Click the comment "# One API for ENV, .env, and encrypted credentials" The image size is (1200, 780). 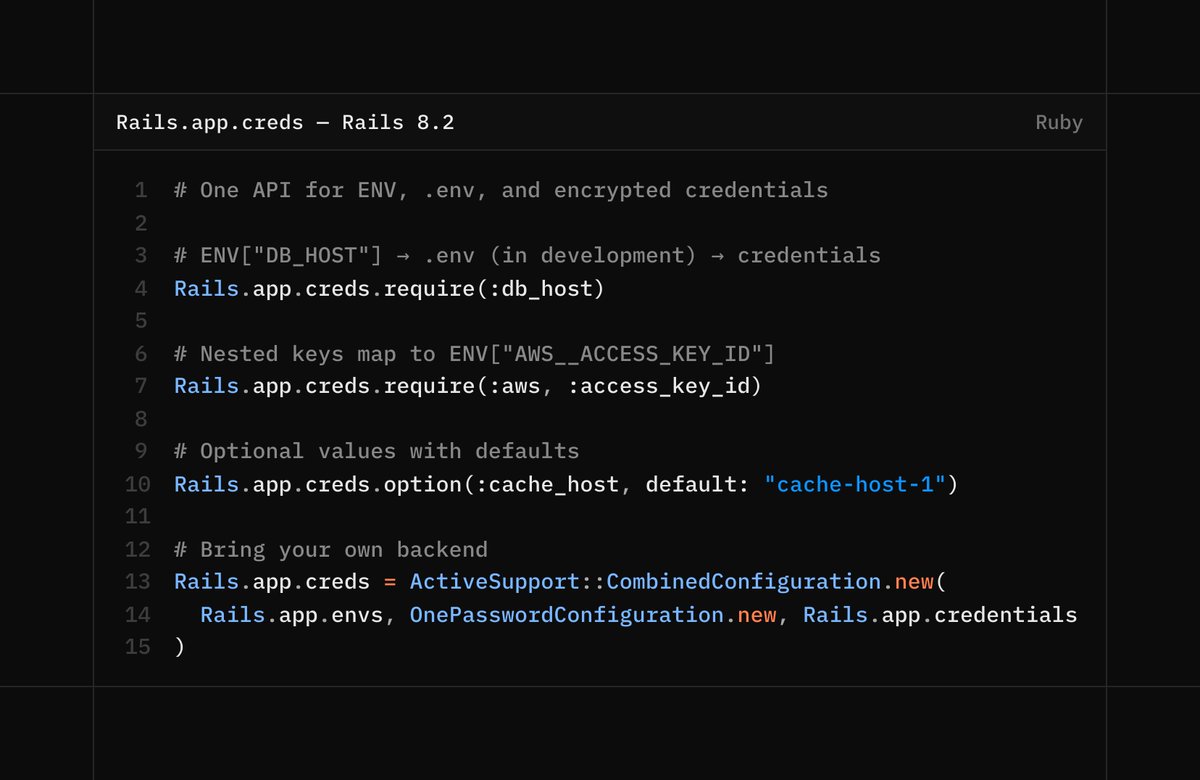click(501, 190)
